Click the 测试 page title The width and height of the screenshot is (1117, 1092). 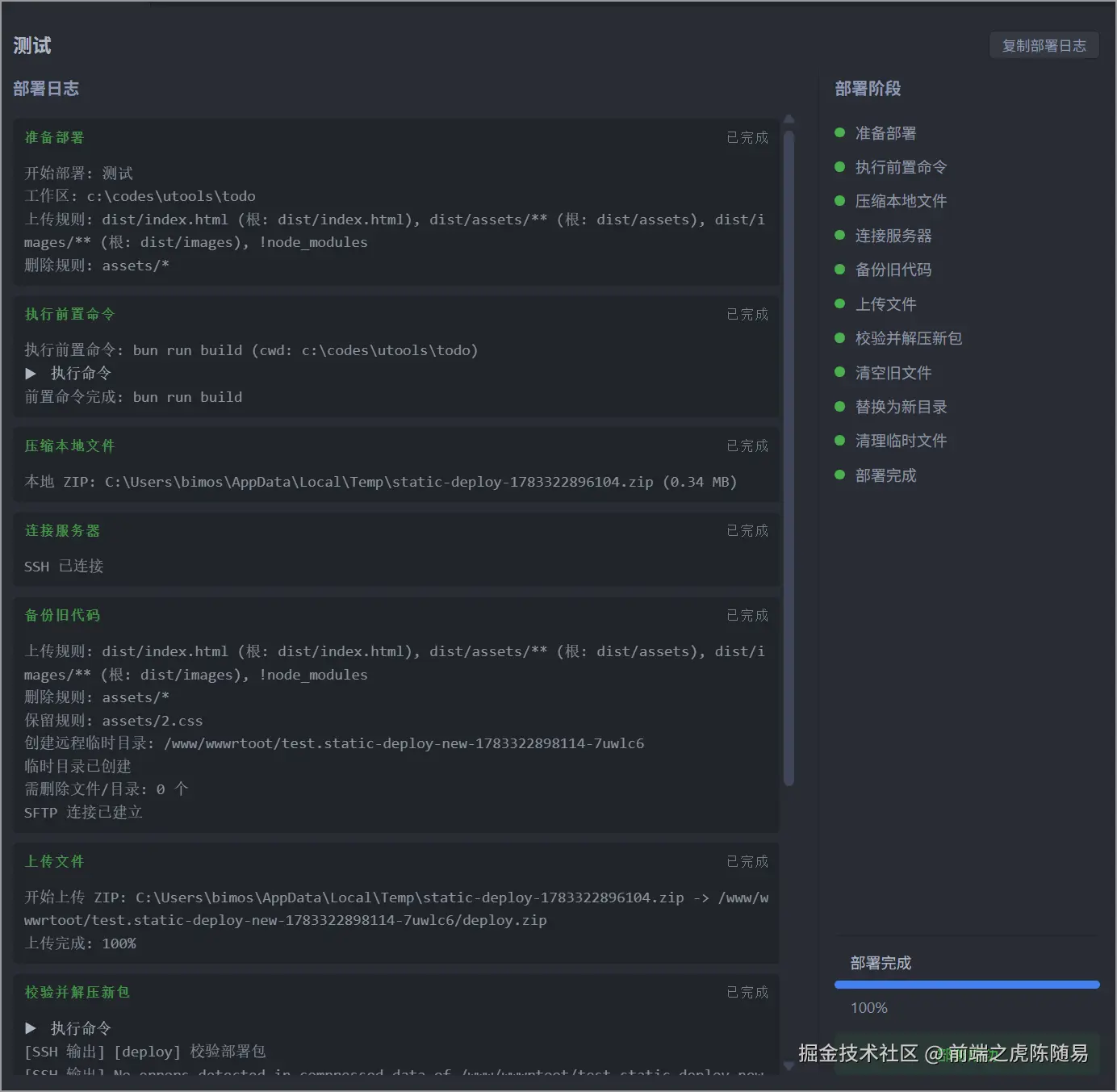(x=32, y=46)
